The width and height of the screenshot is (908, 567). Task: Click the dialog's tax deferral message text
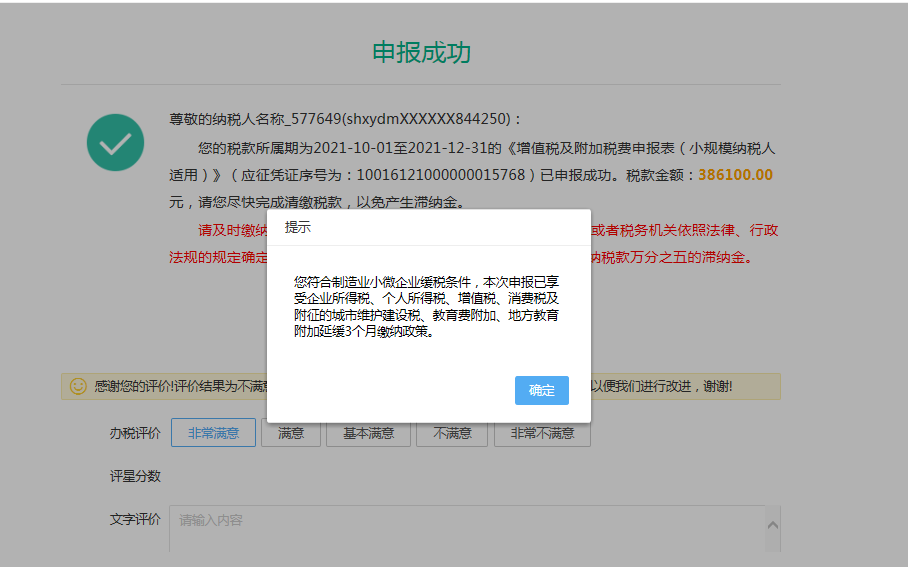click(427, 307)
